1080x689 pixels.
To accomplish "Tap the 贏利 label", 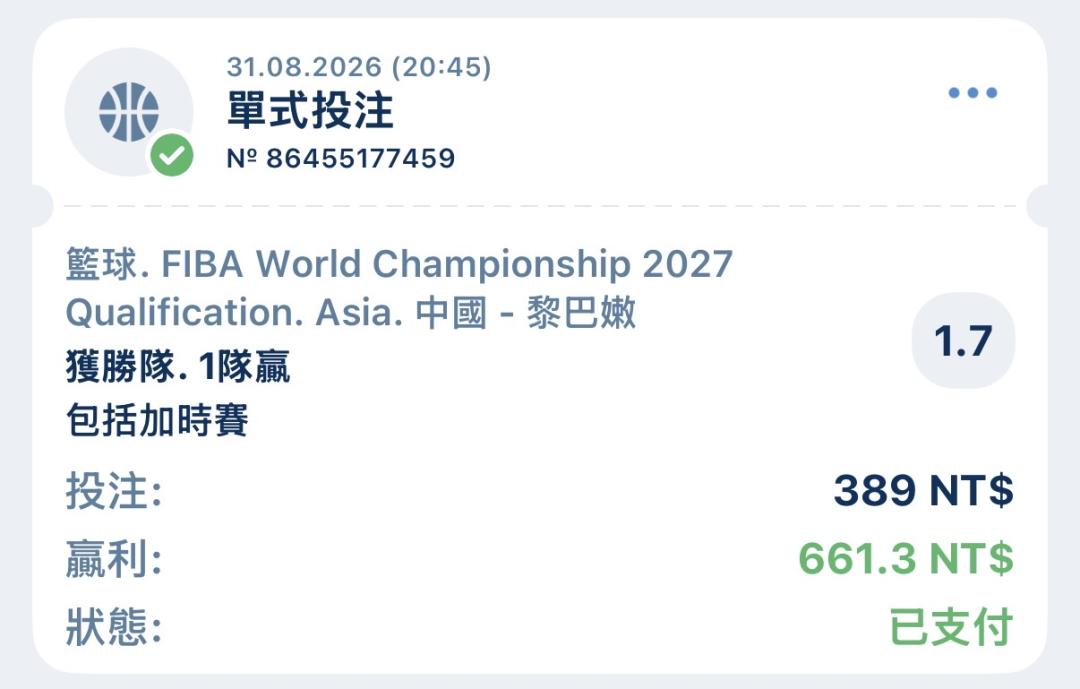I will click(114, 559).
